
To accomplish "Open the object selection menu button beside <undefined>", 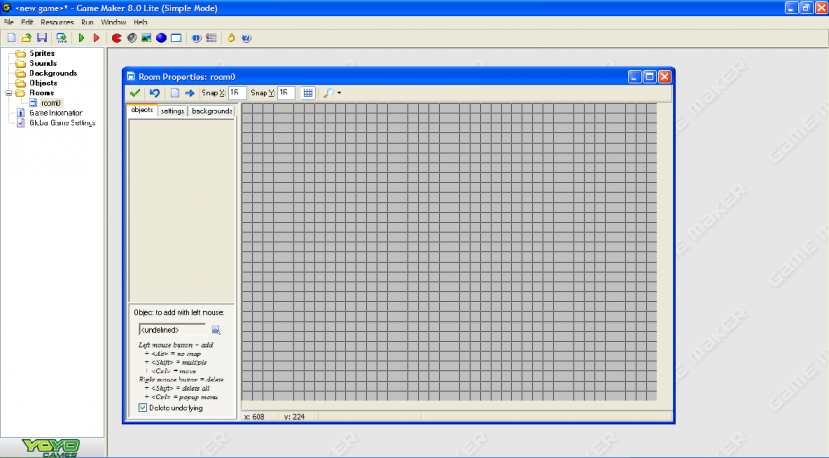I will tap(216, 329).
